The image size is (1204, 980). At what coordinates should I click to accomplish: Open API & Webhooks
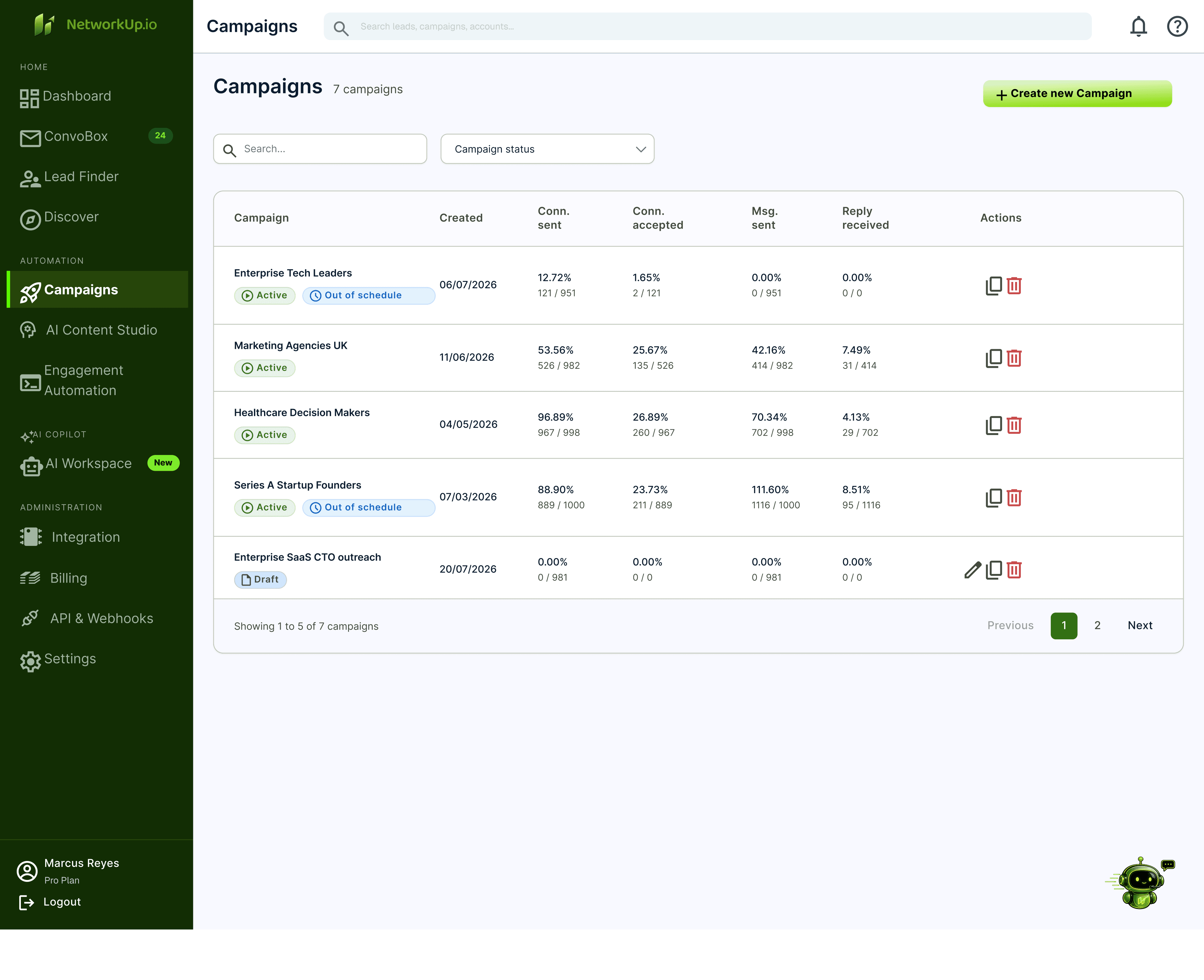pos(97,619)
